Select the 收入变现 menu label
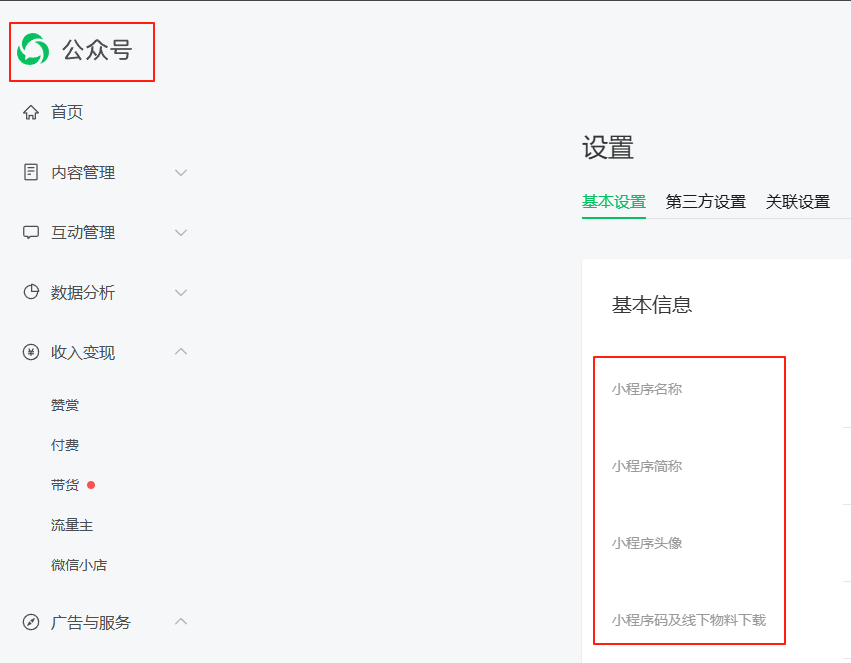The image size is (851, 663). (83, 352)
